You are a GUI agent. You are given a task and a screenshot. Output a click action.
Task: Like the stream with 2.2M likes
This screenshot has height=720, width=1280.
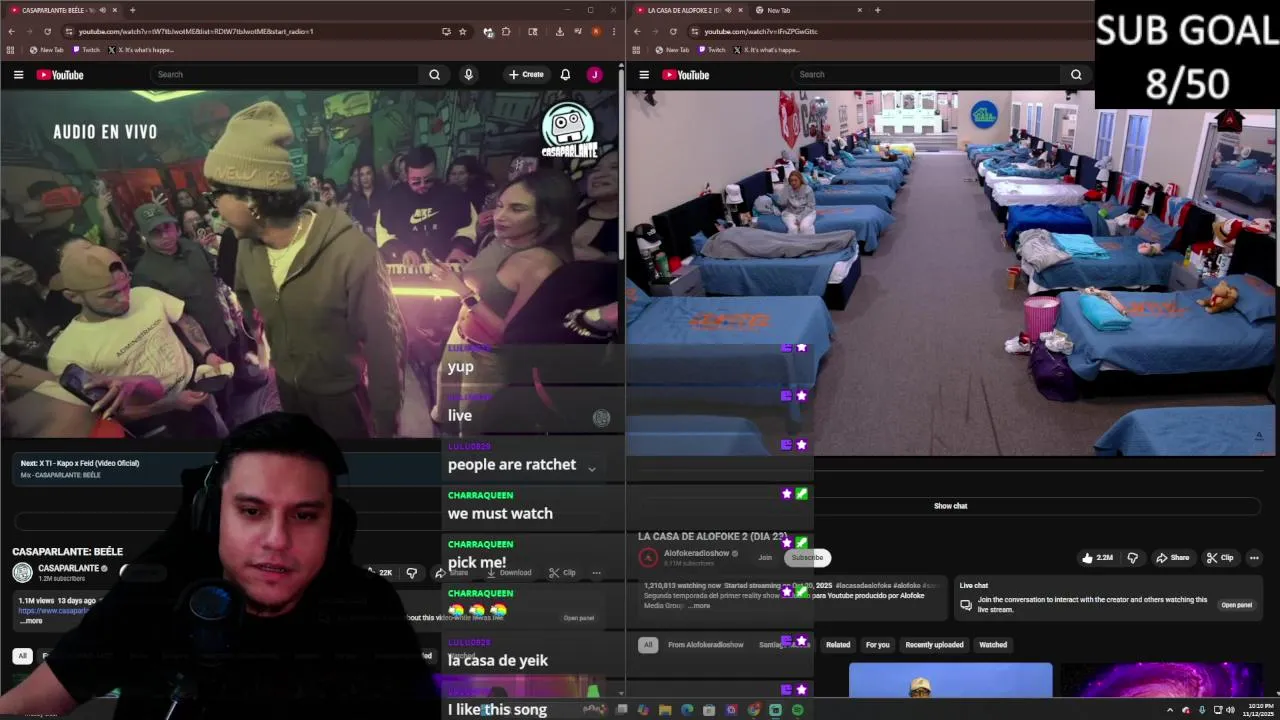coord(1097,558)
